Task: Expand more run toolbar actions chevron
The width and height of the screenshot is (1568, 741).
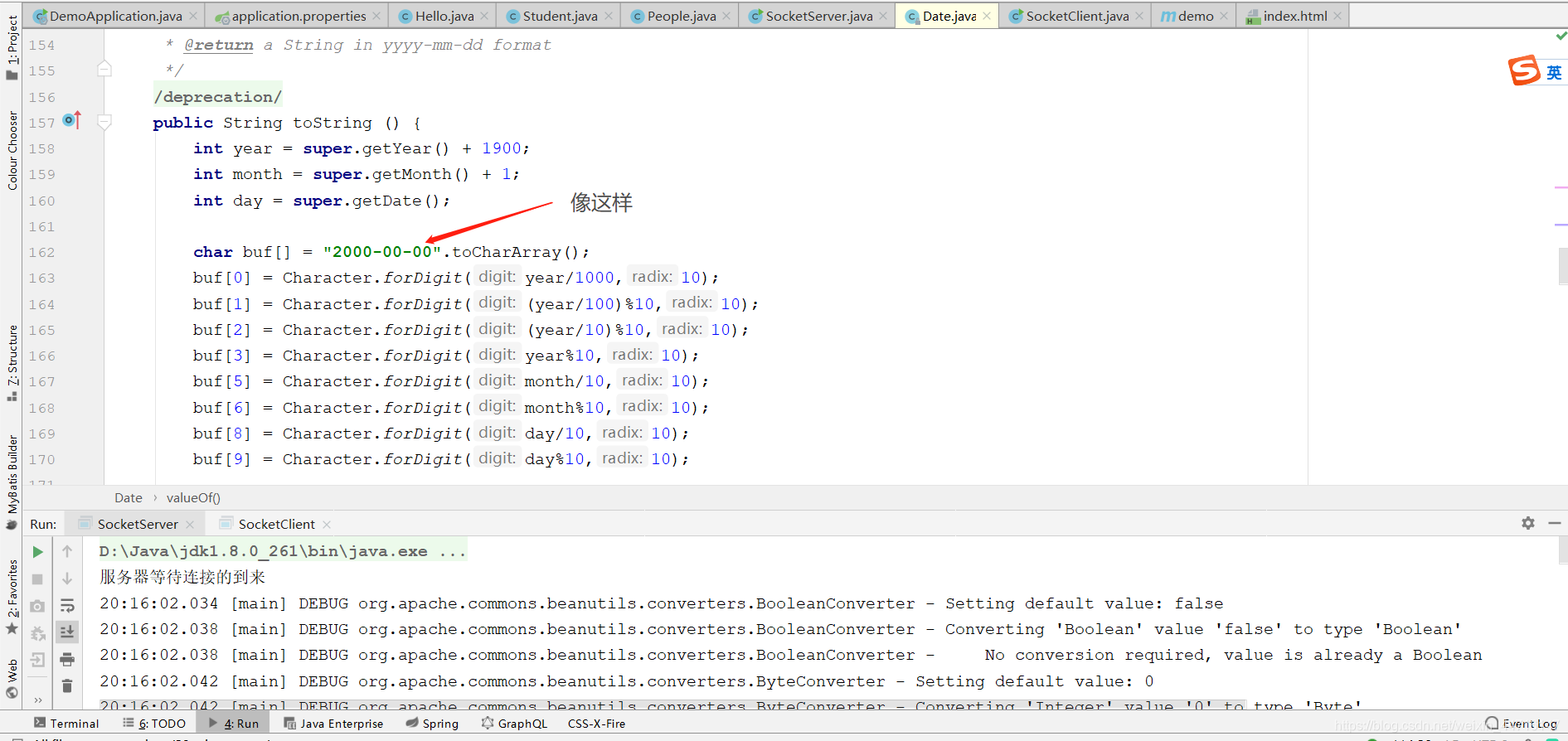Action: click(37, 700)
